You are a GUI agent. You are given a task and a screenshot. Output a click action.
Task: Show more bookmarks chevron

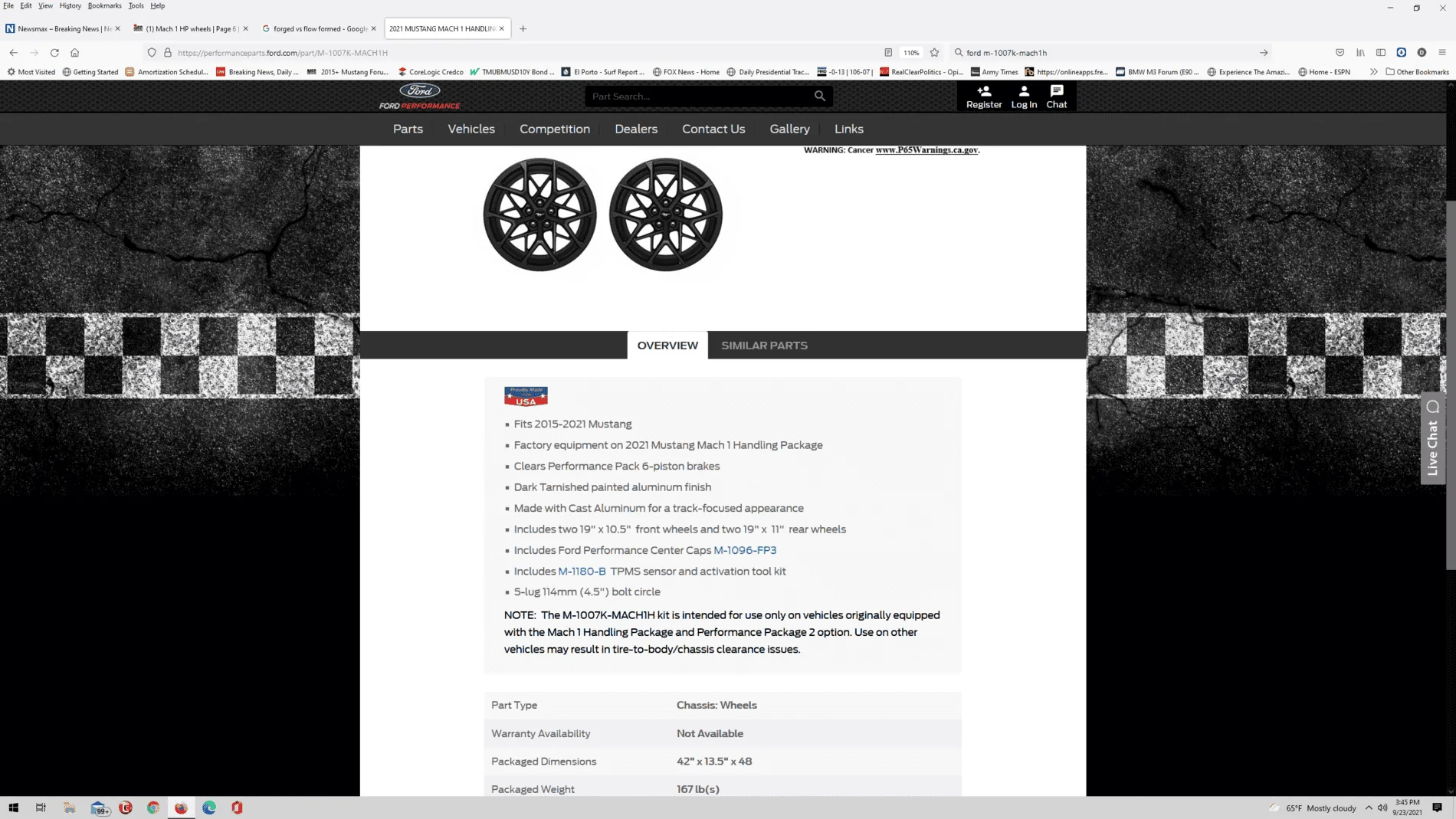point(1374,72)
